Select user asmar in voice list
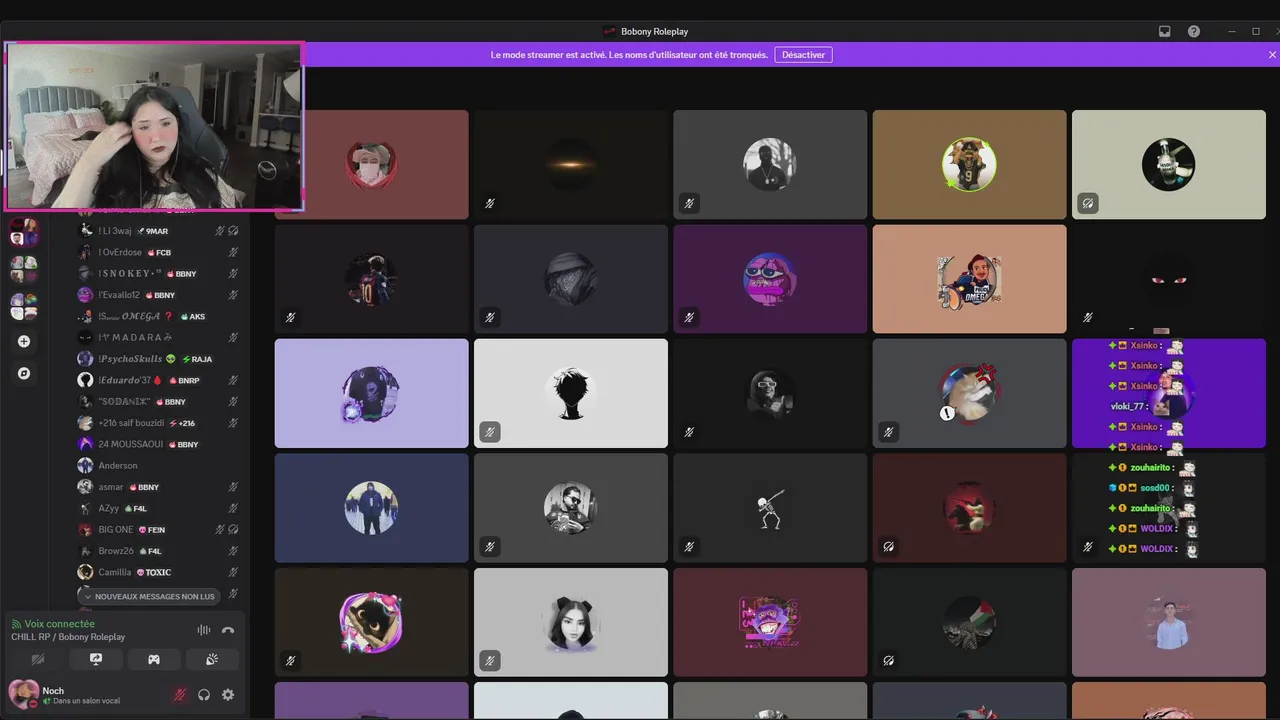Screen dimensions: 1280x720 click(158, 487)
